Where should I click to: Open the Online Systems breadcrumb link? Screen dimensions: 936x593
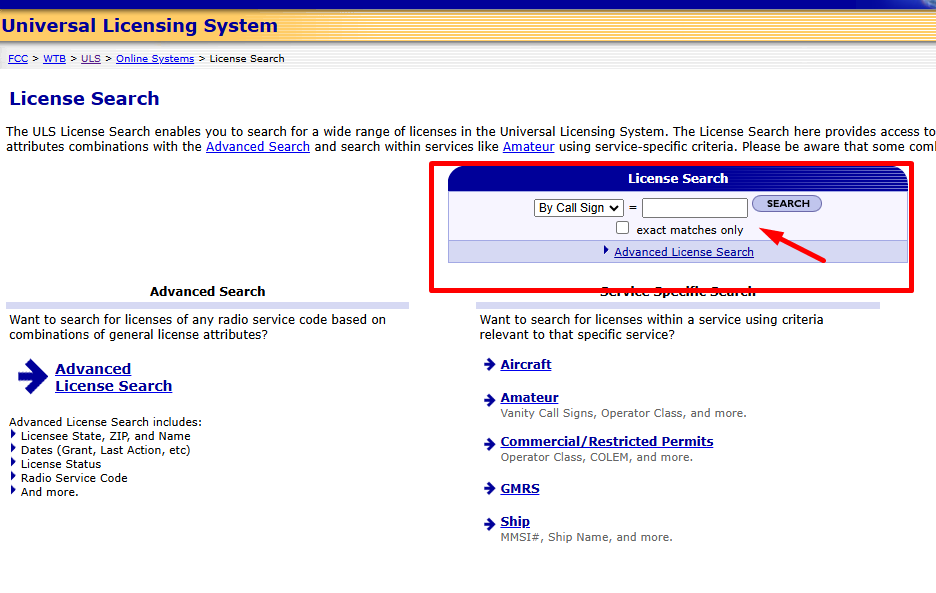coord(155,59)
